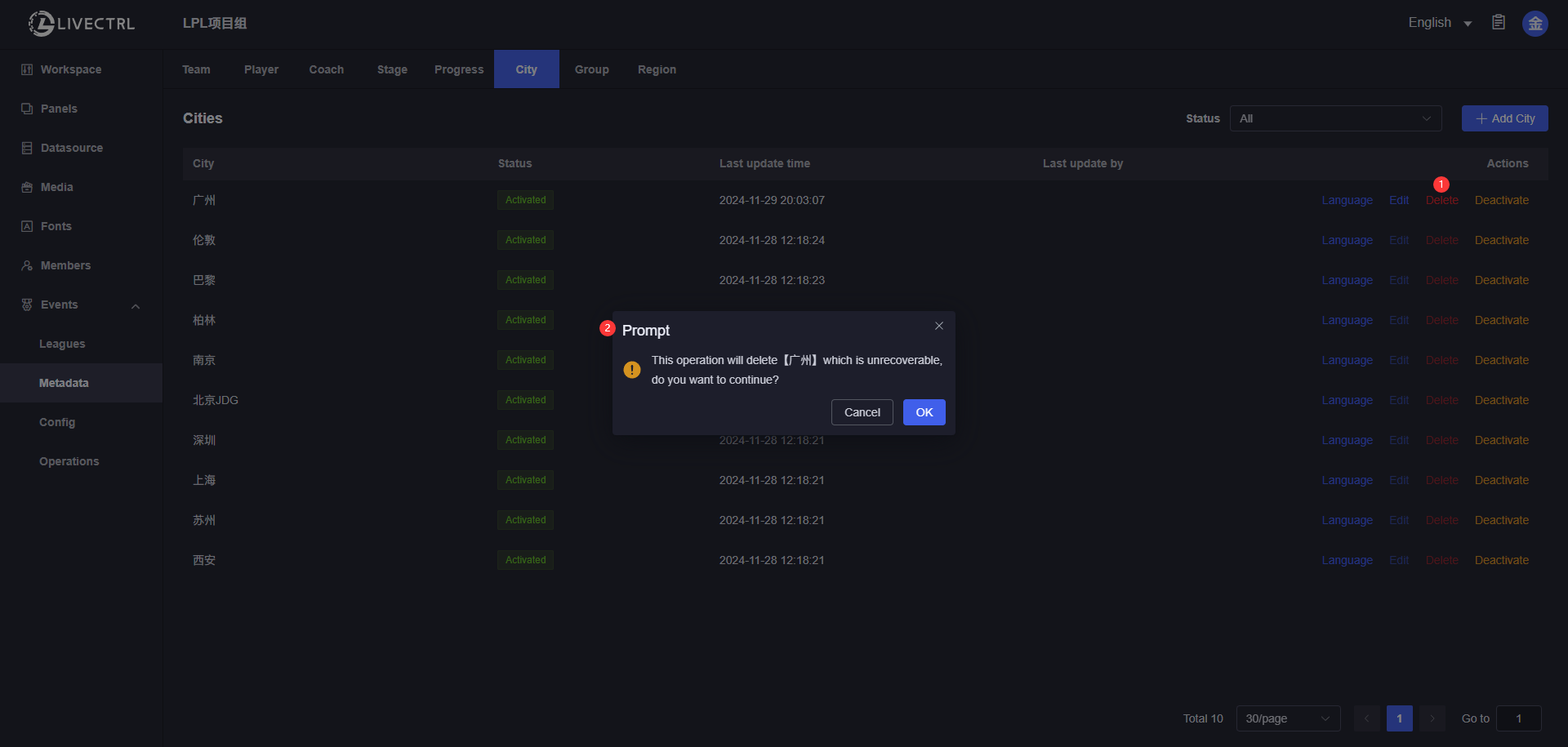Open the Datasource sidebar icon

[27, 148]
